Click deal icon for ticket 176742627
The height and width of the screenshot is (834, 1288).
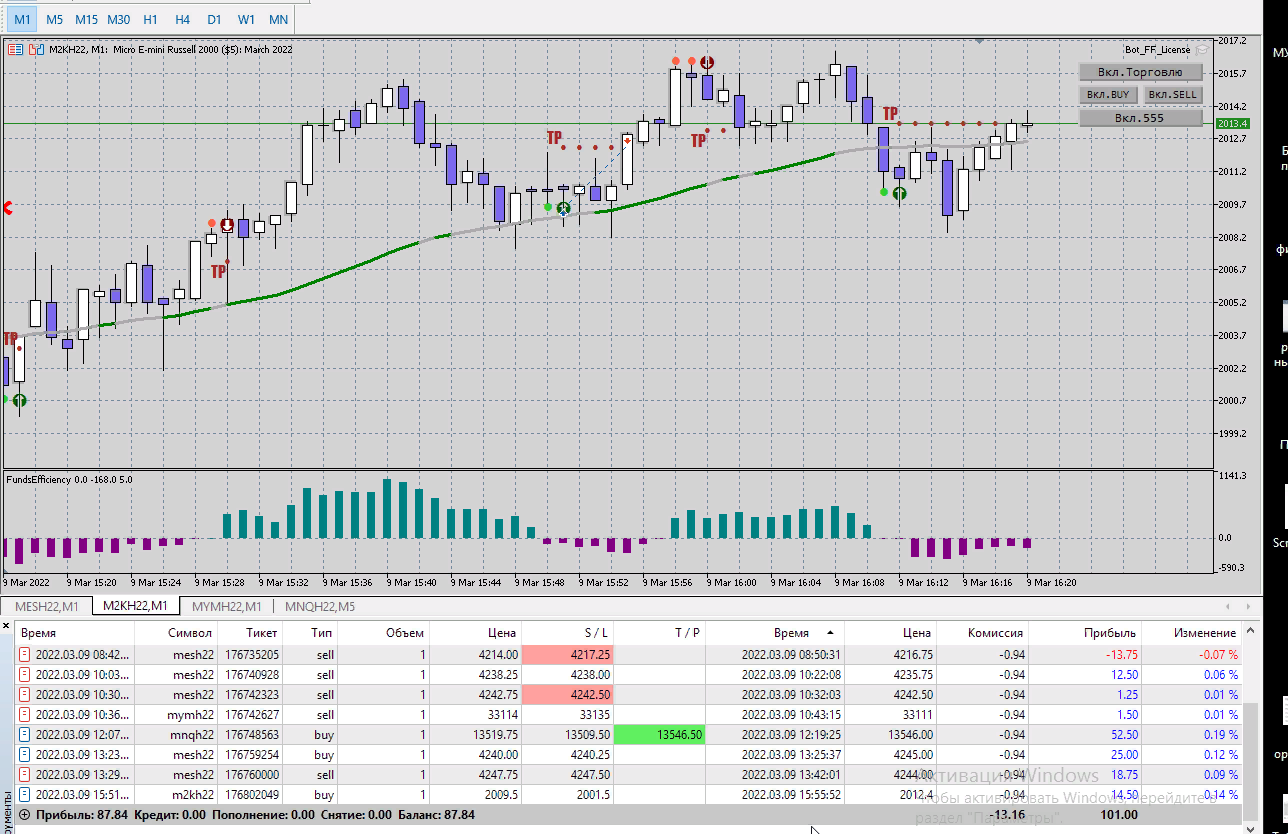[x=25, y=715]
